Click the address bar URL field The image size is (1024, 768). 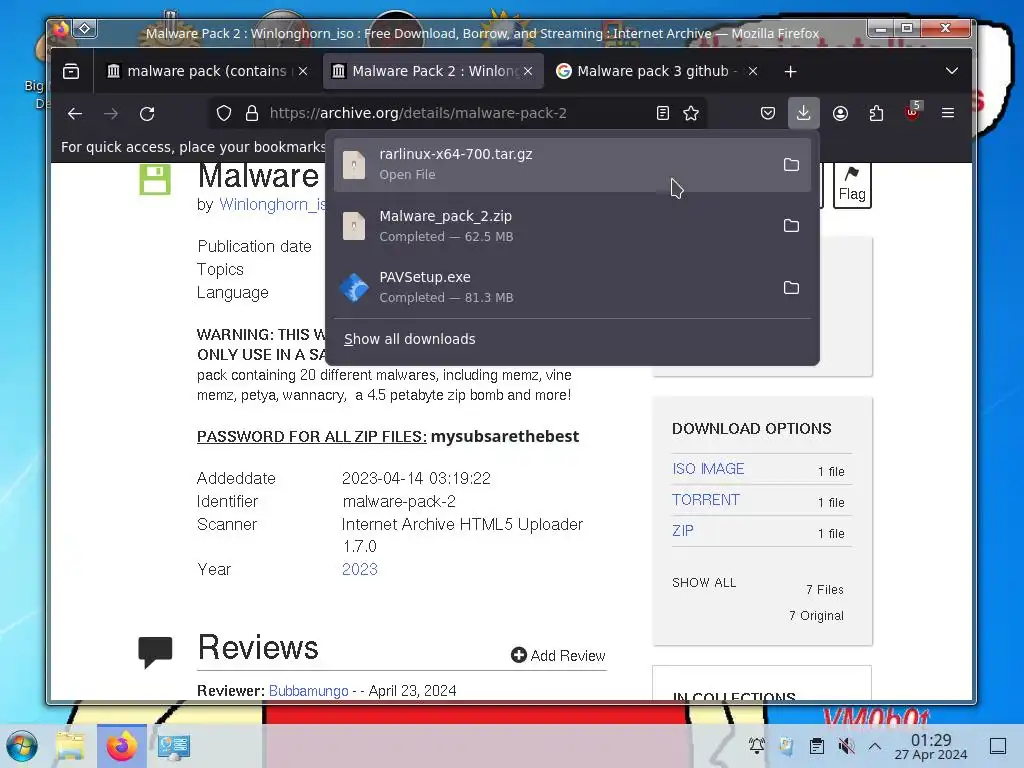point(457,113)
